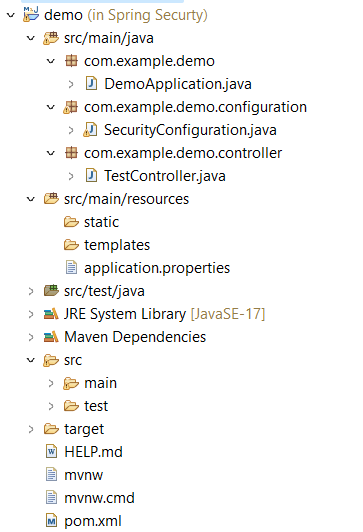Click the com.example.demo.configuration package icon
The width and height of the screenshot is (363, 532).
[71, 107]
